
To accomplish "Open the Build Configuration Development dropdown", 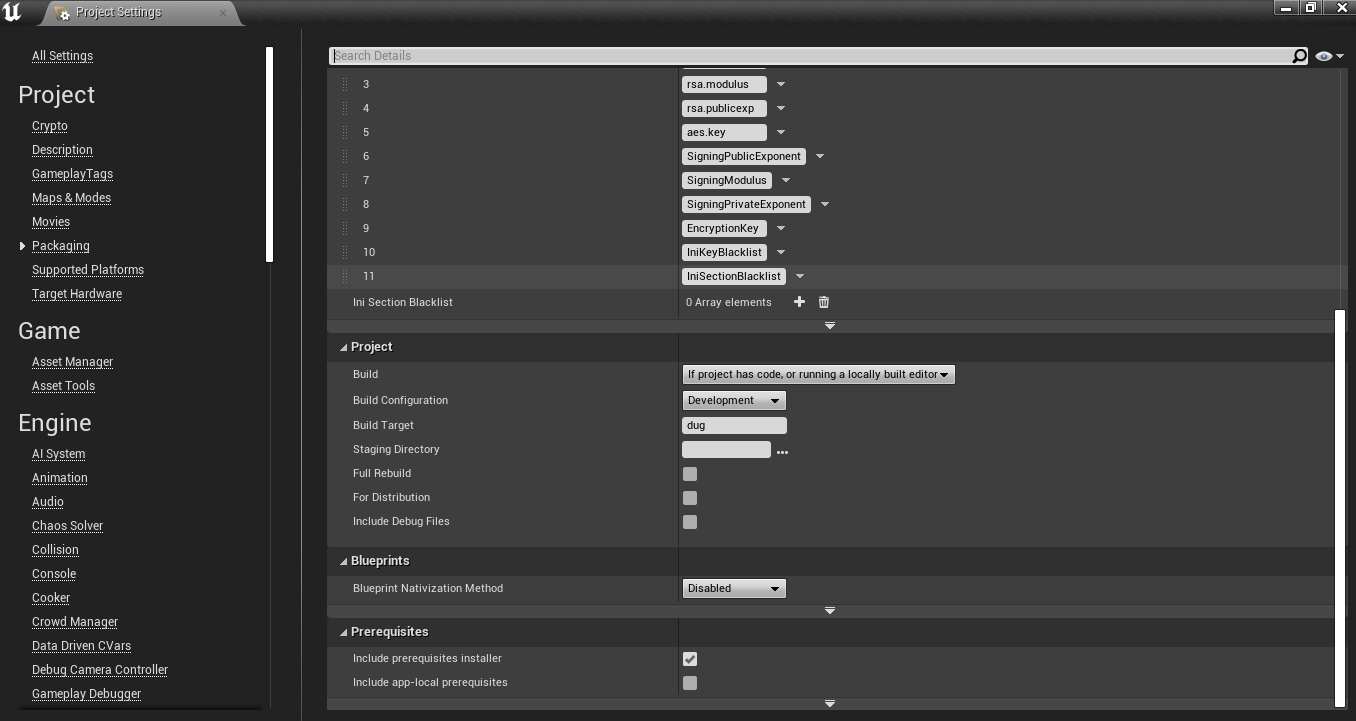I will click(x=734, y=400).
